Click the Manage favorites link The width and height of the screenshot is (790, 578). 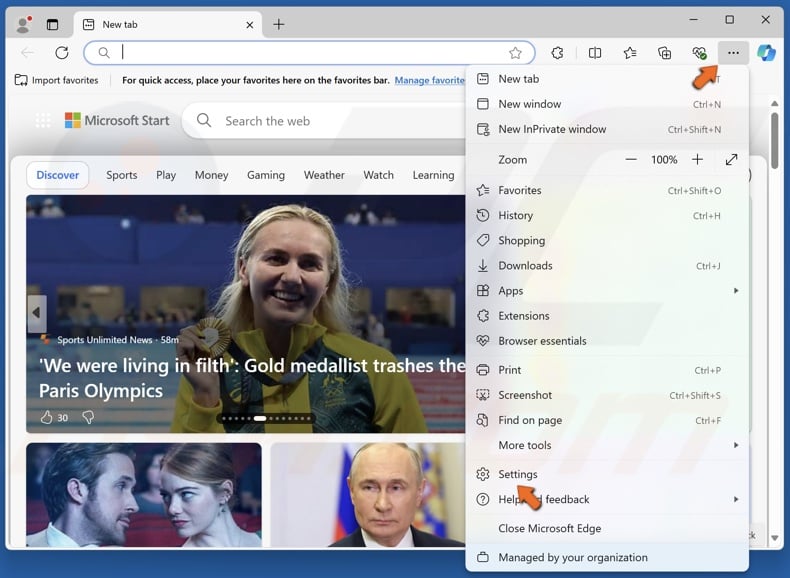(x=430, y=80)
